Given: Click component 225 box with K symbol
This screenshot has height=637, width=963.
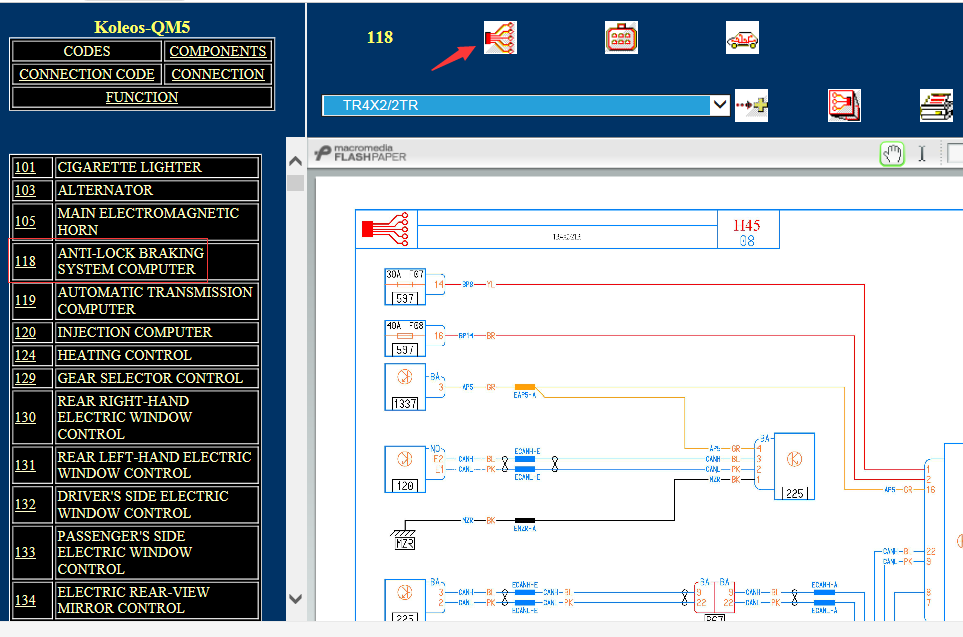Looking at the screenshot, I should click(794, 466).
